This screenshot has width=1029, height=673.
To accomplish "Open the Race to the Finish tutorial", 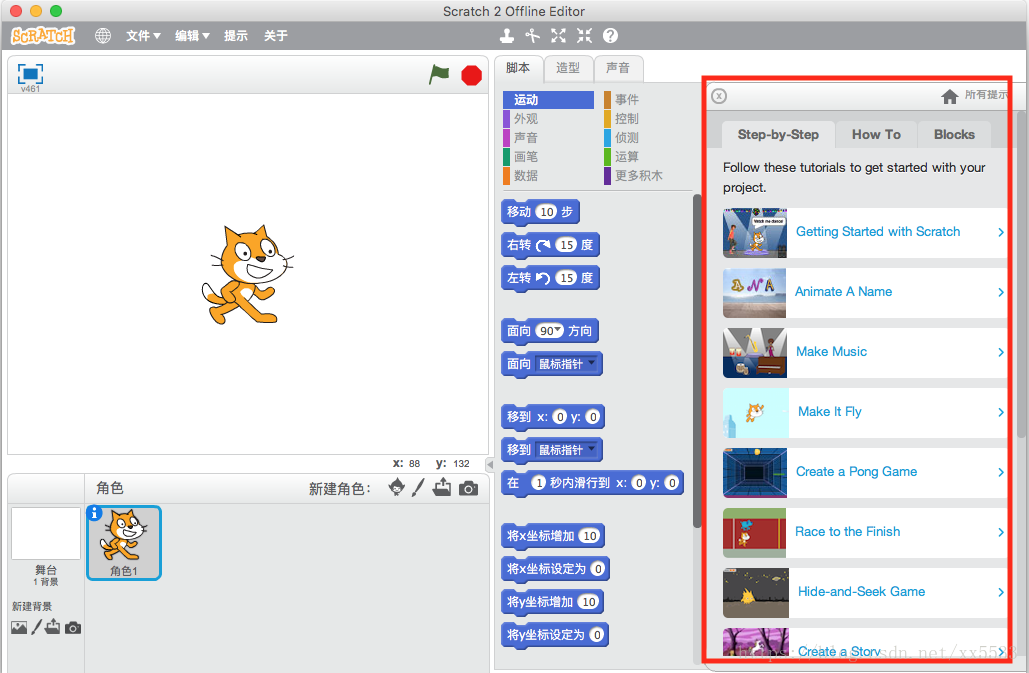I will (x=865, y=533).
